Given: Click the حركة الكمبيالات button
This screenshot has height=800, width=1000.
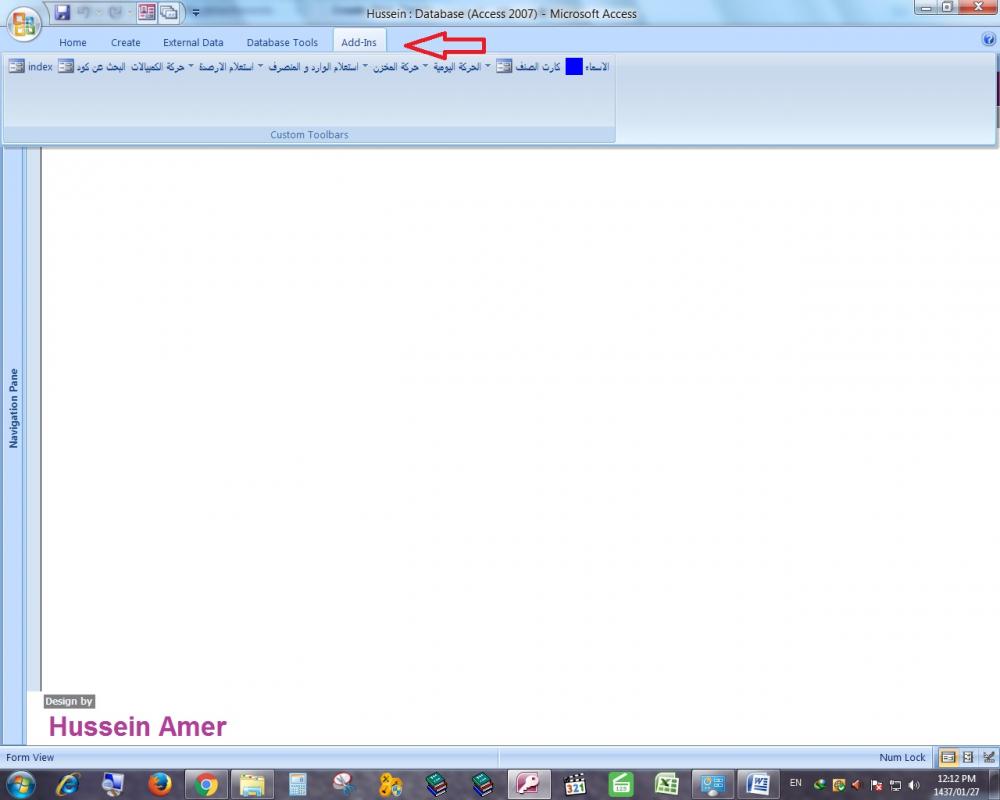Looking at the screenshot, I should point(158,67).
